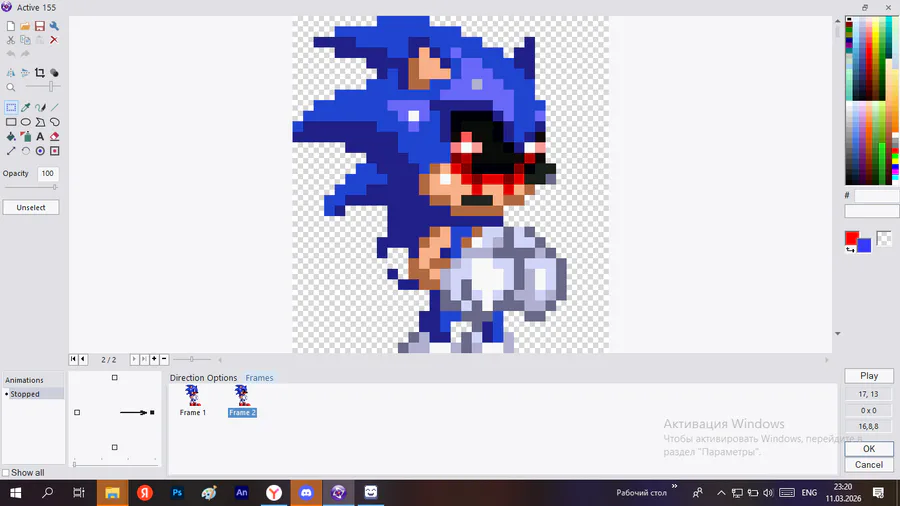
Task: Swap foreground and background colors arrow
Action: tap(849, 250)
